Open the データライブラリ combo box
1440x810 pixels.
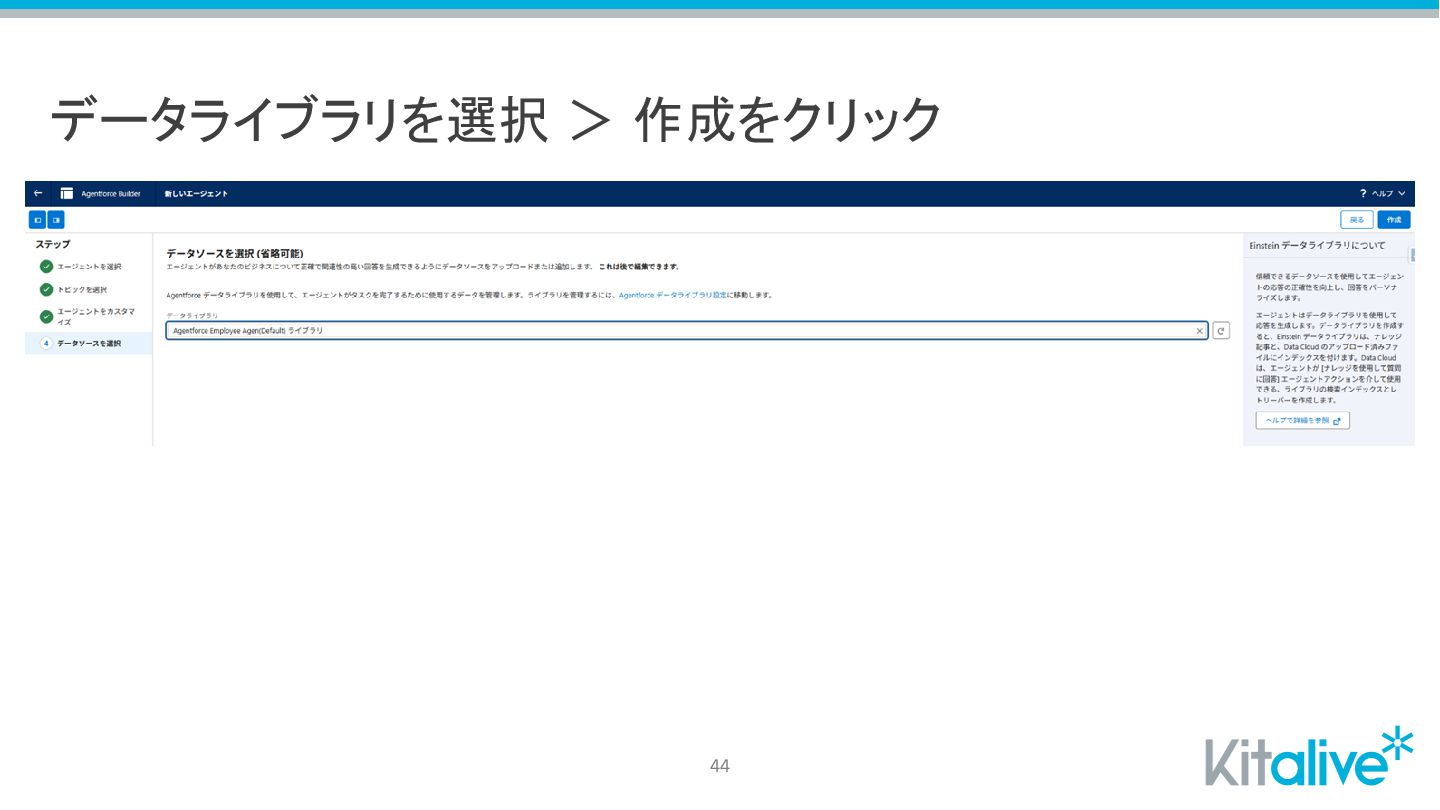(687, 331)
